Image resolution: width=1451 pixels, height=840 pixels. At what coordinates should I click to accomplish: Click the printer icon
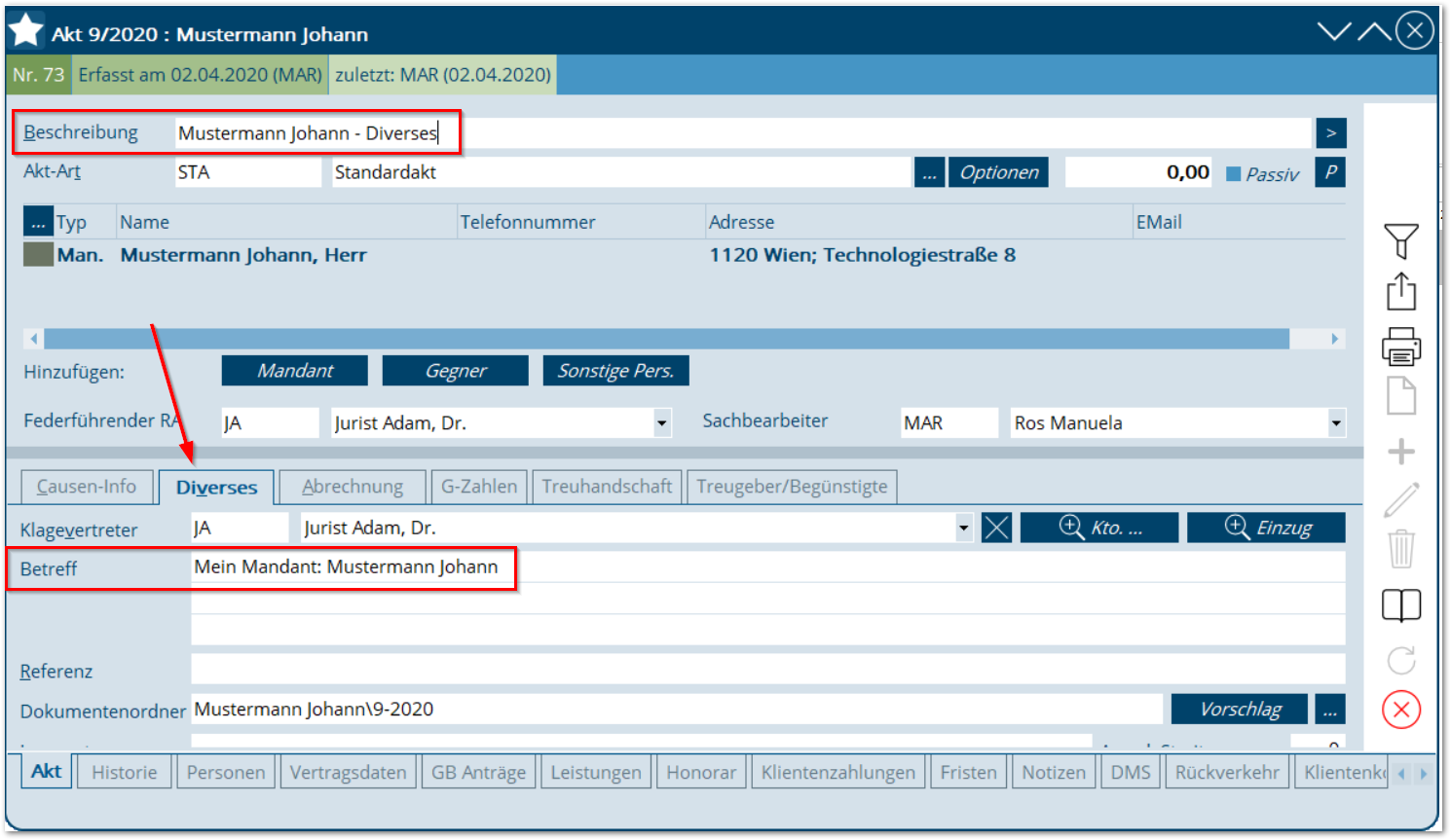click(1401, 346)
